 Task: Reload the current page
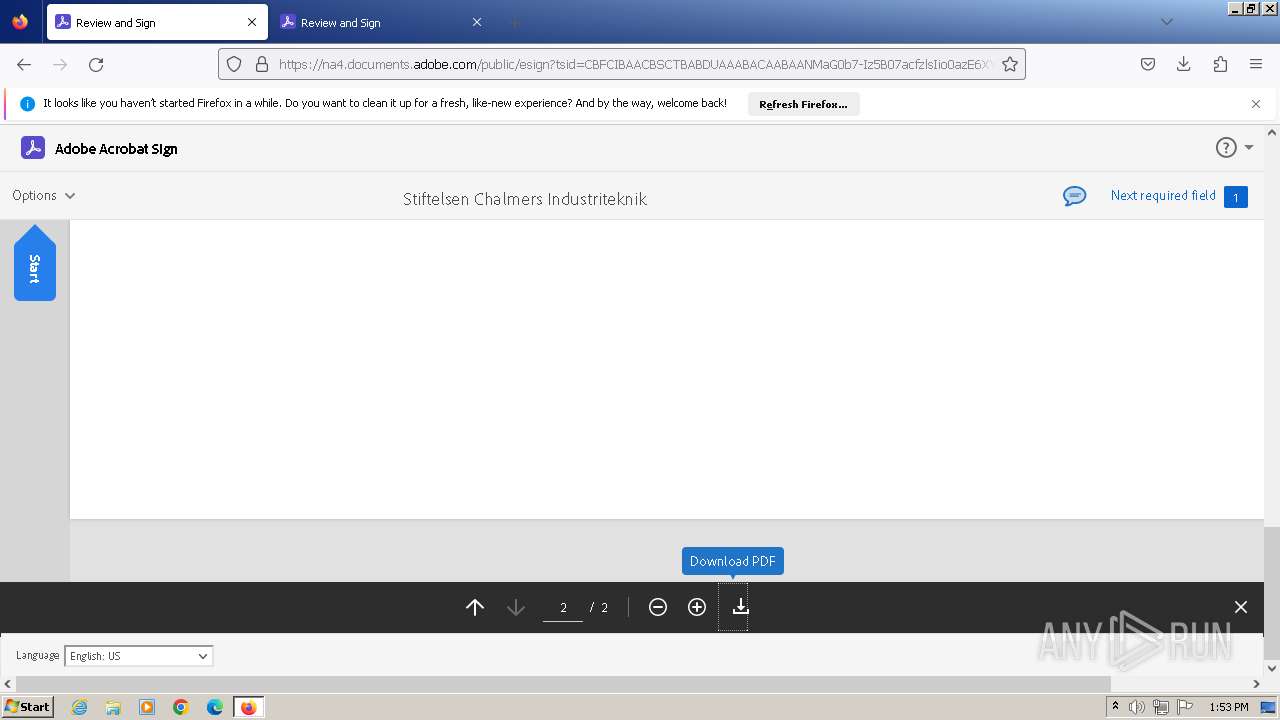pyautogui.click(x=96, y=64)
